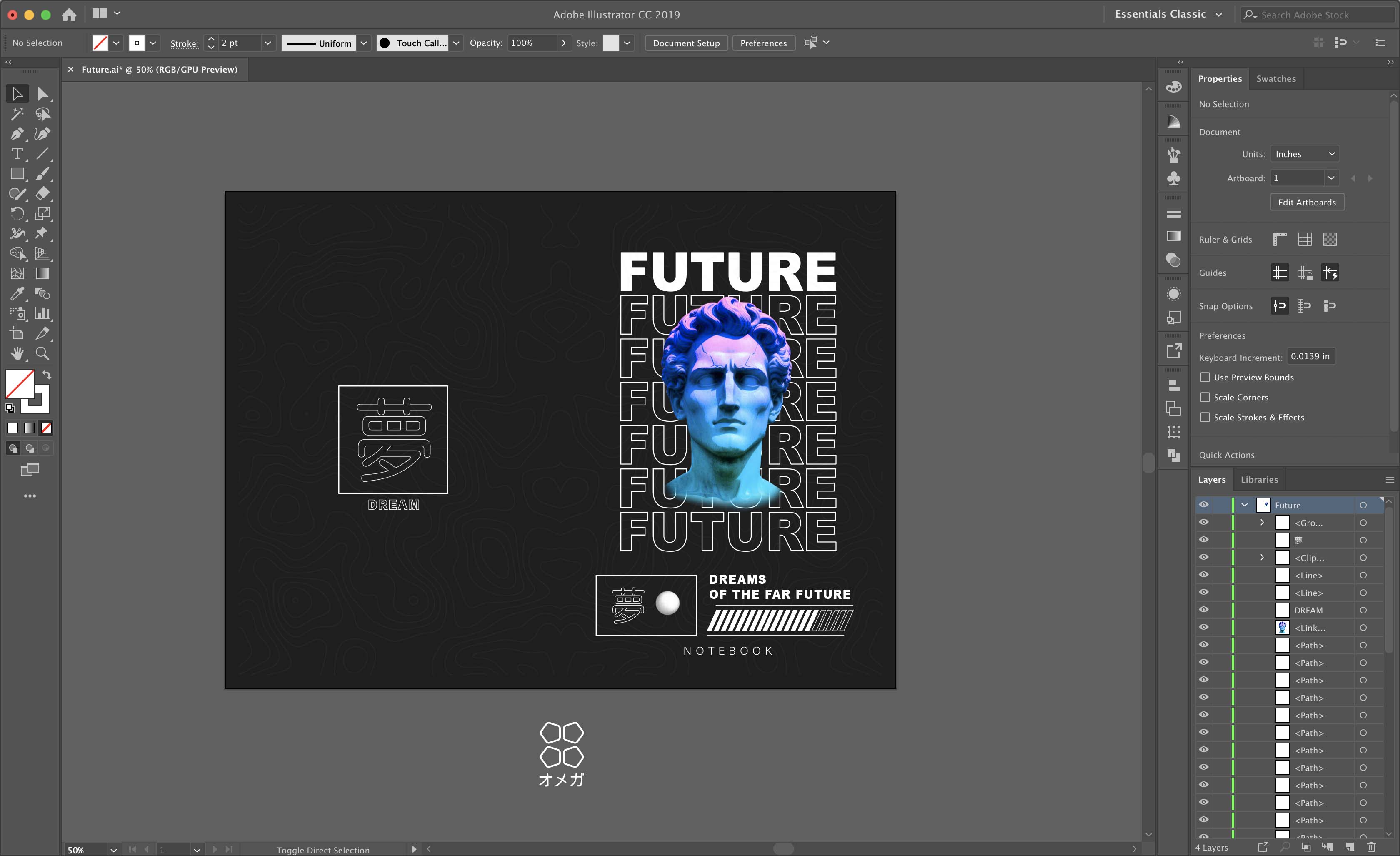Hide the <Gro...> sublayer eye icon
Image resolution: width=1400 pixels, height=856 pixels.
pos(1203,522)
